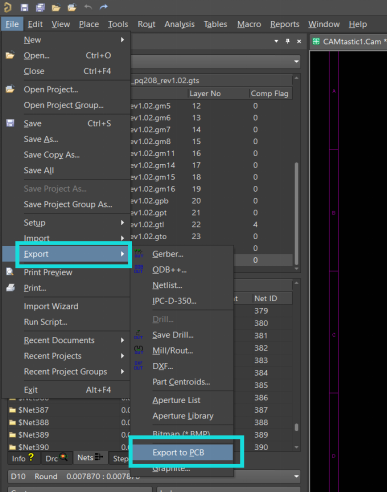Click the printer icon beside Print
Screen dimensions: 388x492
pos(10,288)
